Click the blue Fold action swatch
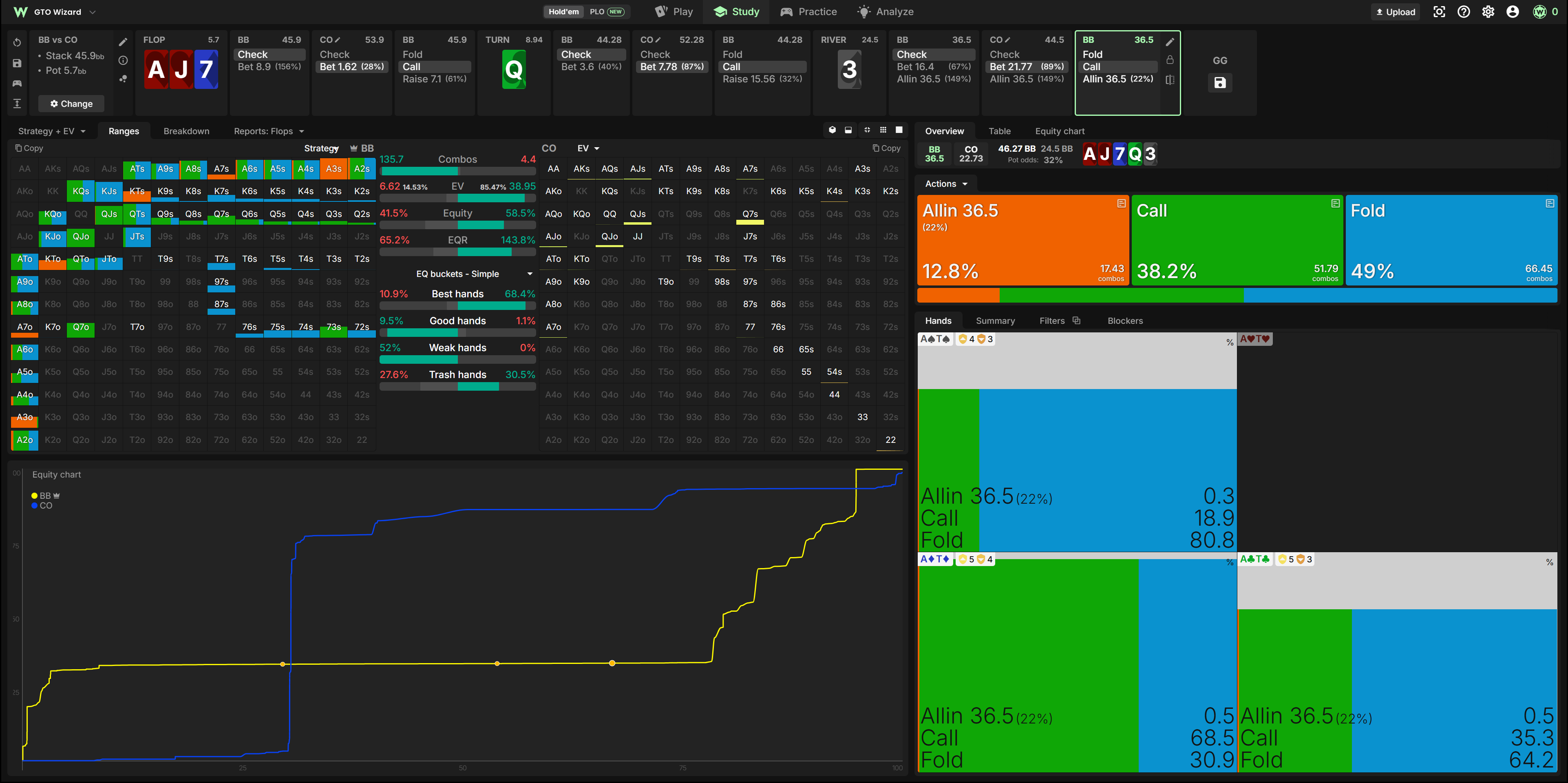 click(1451, 240)
